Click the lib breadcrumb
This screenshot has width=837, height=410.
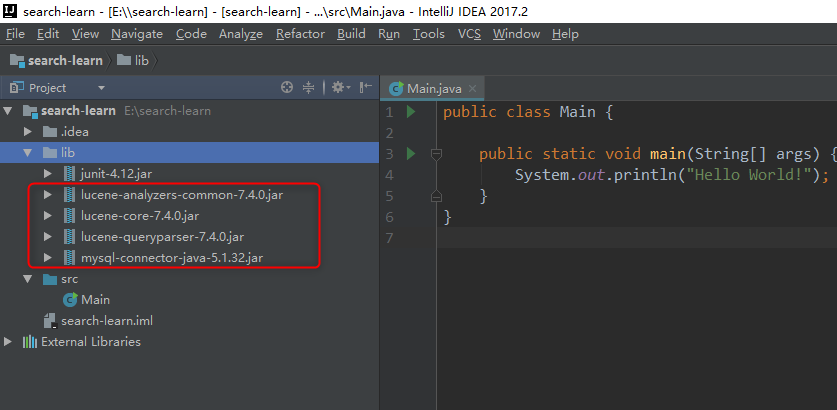(133, 61)
